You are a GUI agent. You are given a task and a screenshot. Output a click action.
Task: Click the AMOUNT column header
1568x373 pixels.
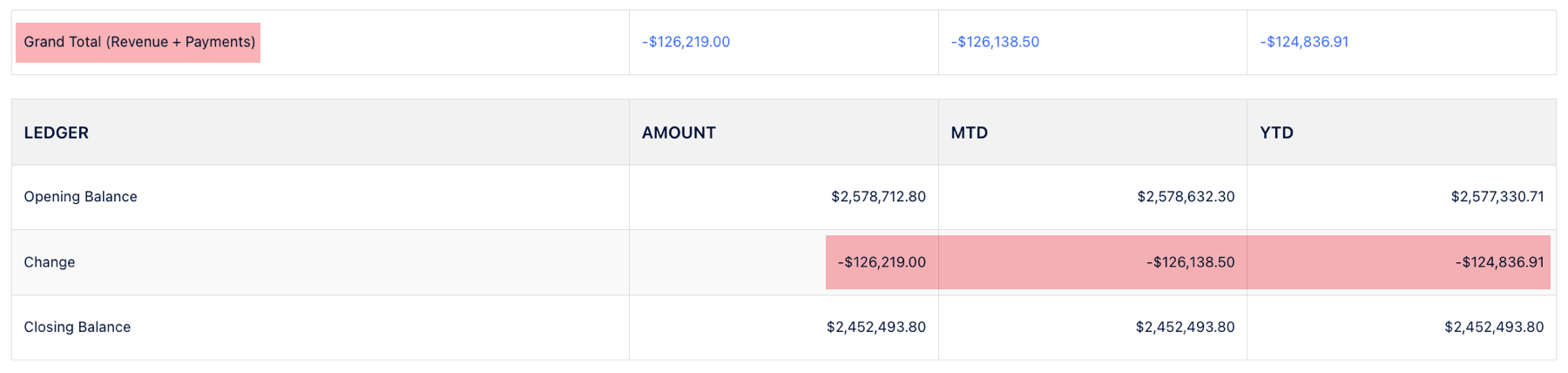pyautogui.click(x=679, y=132)
